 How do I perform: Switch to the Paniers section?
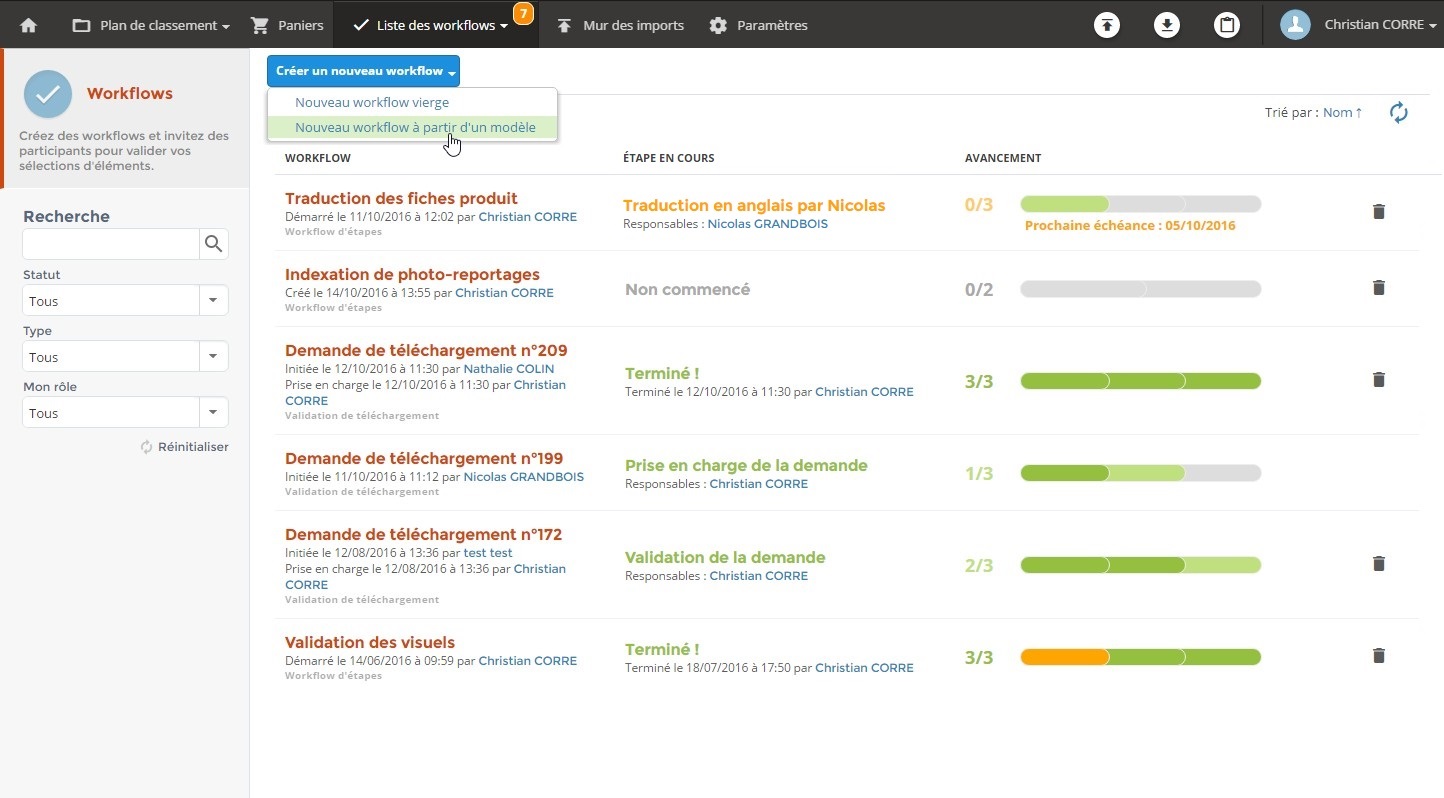[x=288, y=25]
